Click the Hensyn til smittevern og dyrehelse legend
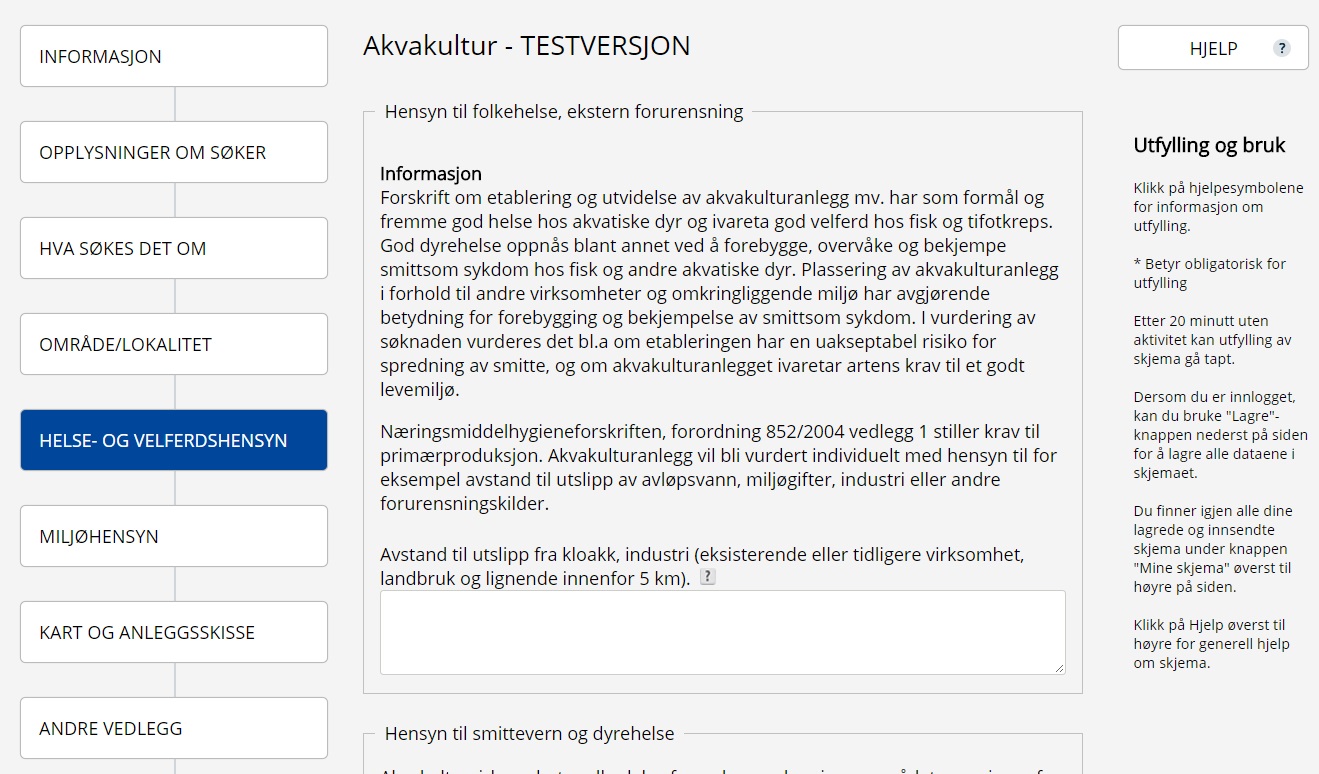The height and width of the screenshot is (774, 1319). (529, 734)
